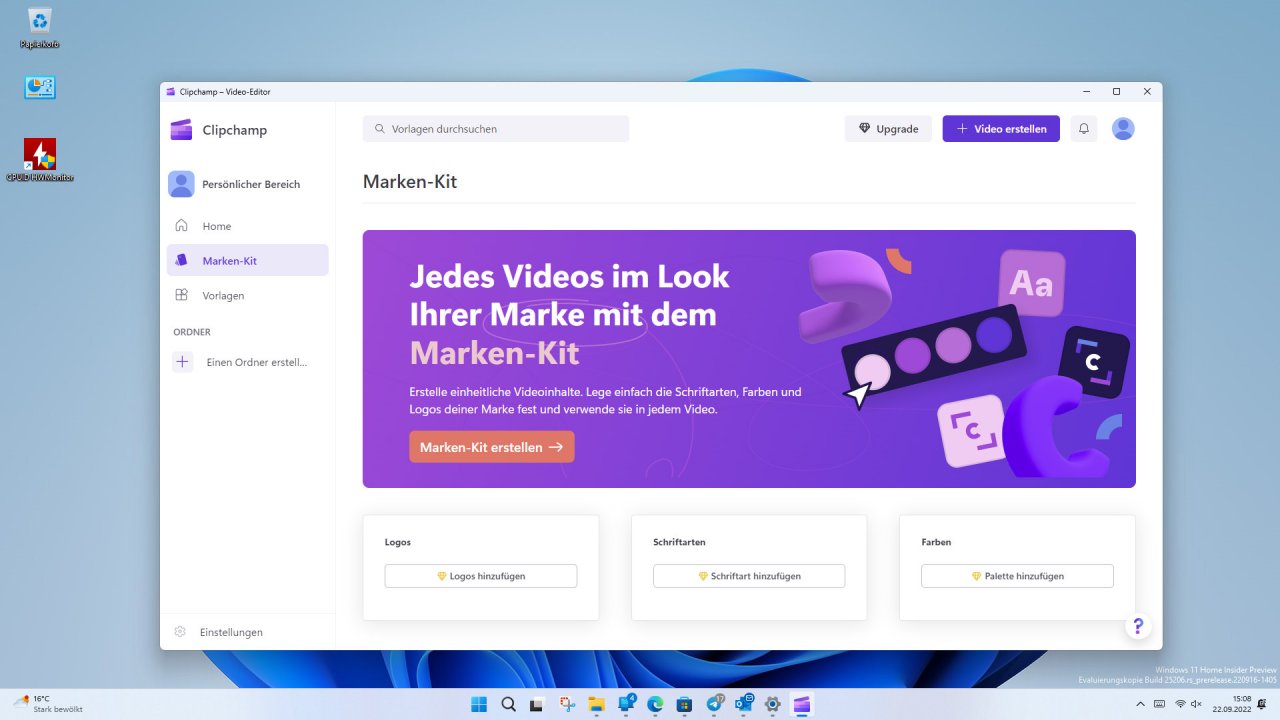Viewport: 1280px width, 720px height.
Task: Open notifications bell
Action: coord(1083,129)
